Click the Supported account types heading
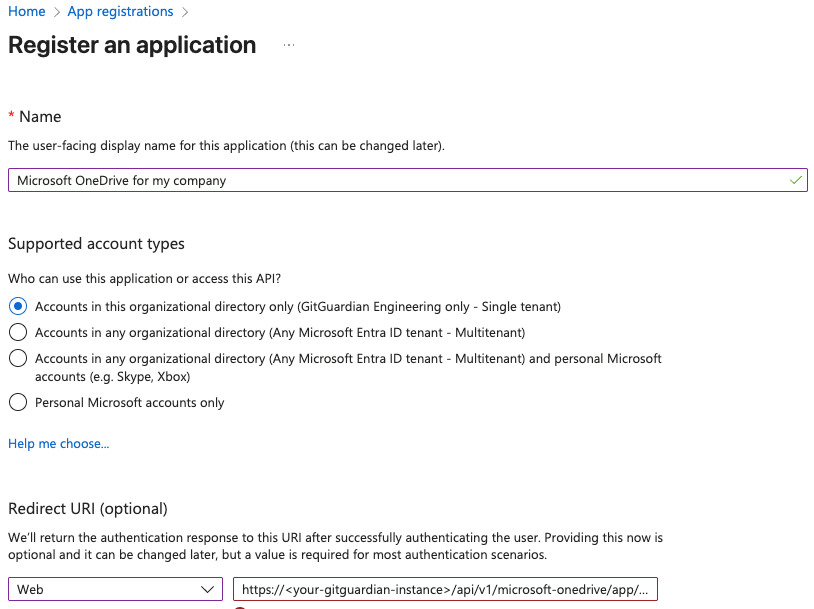Viewport: 814px width, 609px height. pos(96,244)
